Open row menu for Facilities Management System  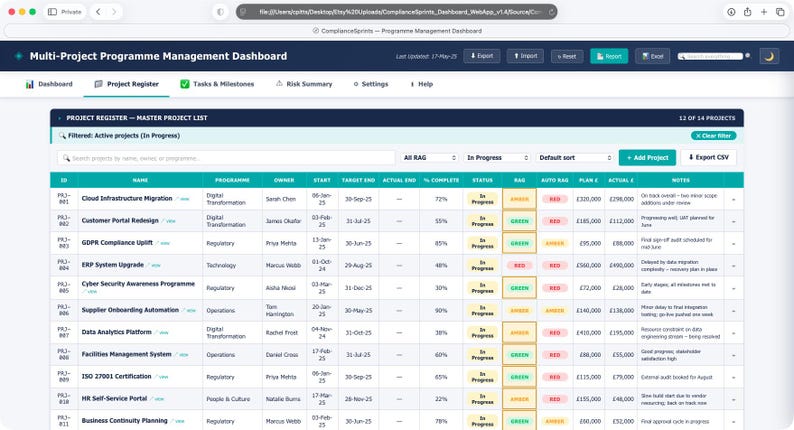(x=733, y=355)
